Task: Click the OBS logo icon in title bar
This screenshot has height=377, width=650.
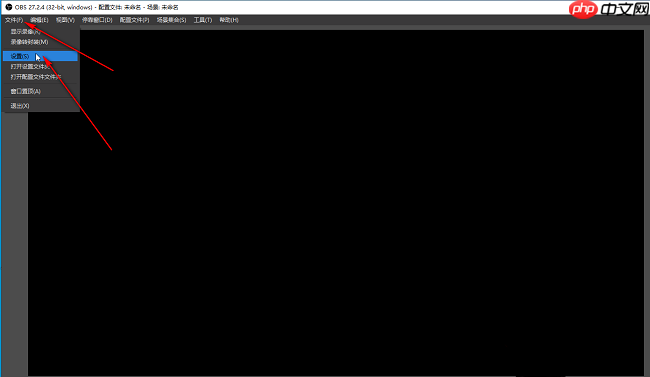Action: 8,7
